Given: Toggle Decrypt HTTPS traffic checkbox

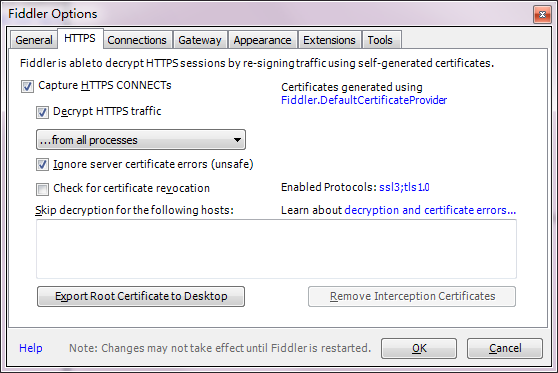Looking at the screenshot, I should [42, 112].
